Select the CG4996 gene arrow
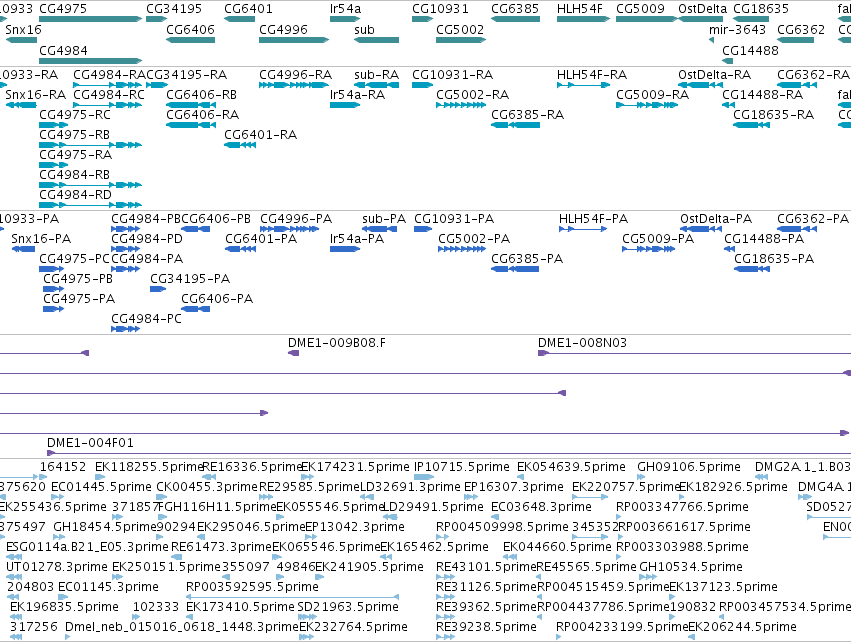The width and height of the screenshot is (851, 642). (294, 40)
